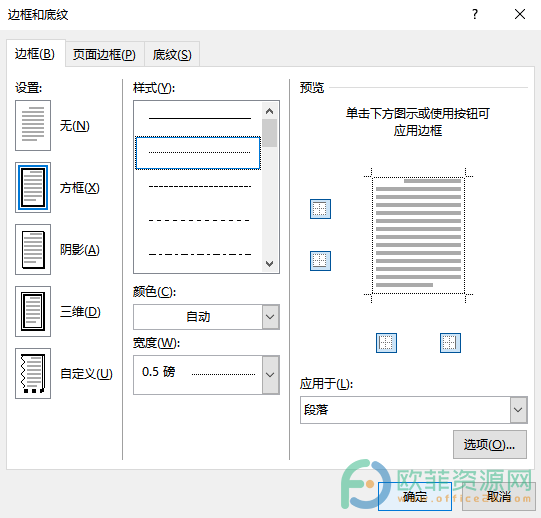541x518 pixels.
Task: Click the help question mark icon
Action: click(475, 14)
